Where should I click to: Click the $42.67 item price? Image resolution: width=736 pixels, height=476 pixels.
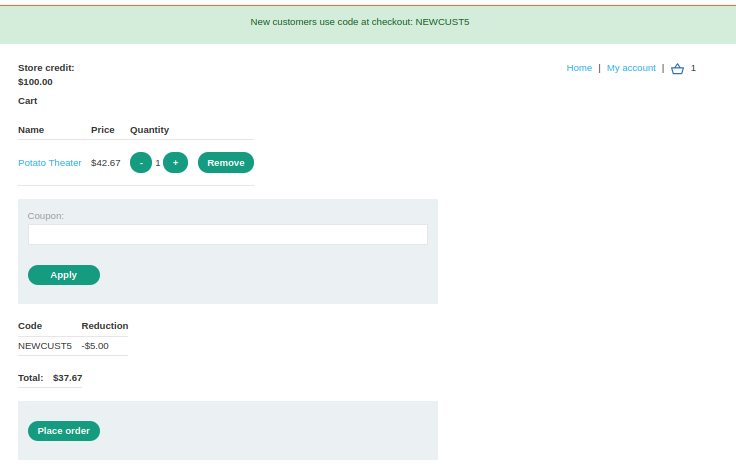coord(105,163)
